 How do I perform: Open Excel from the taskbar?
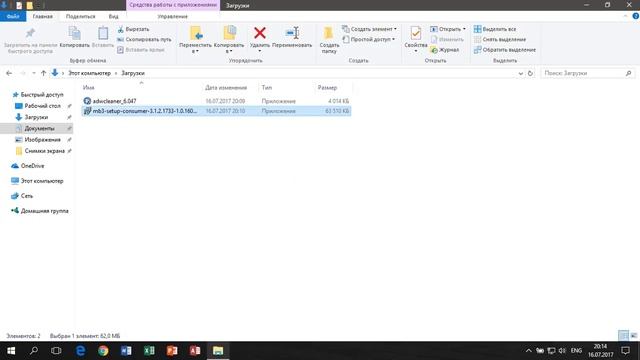[x=149, y=351]
